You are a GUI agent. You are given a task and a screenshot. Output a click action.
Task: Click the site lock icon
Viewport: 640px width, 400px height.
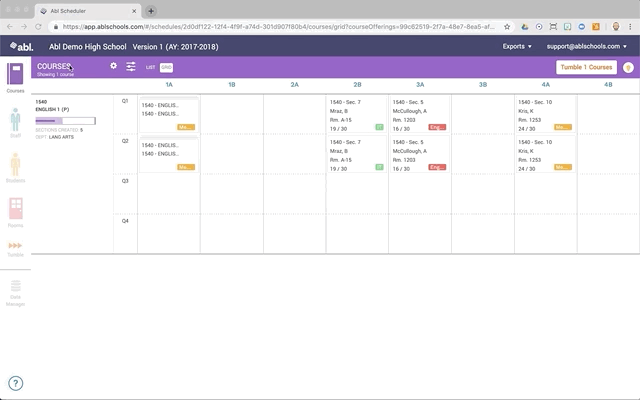(56, 27)
